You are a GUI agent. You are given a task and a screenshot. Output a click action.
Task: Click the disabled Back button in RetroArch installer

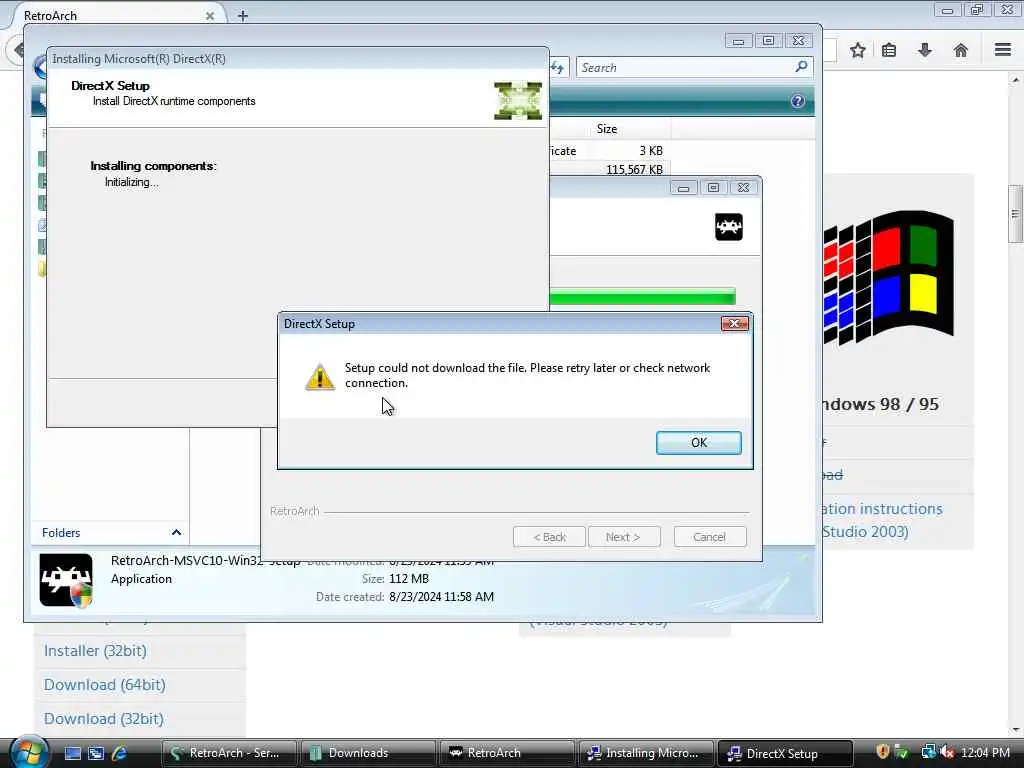(x=549, y=537)
